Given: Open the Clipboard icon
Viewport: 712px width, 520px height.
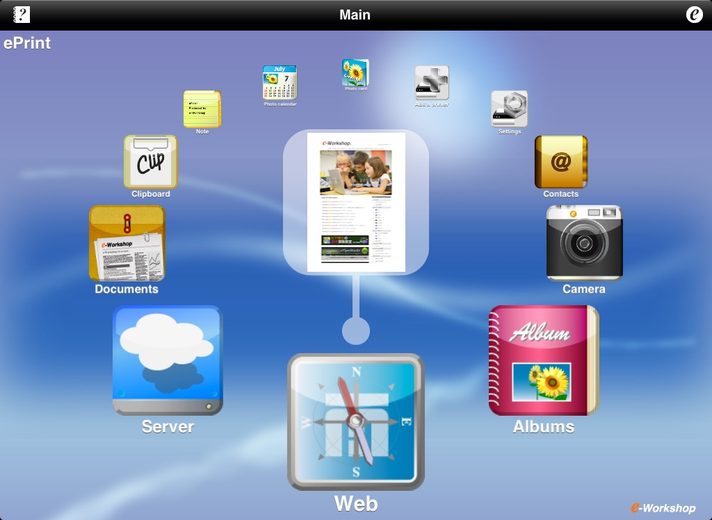Looking at the screenshot, I should [x=151, y=162].
